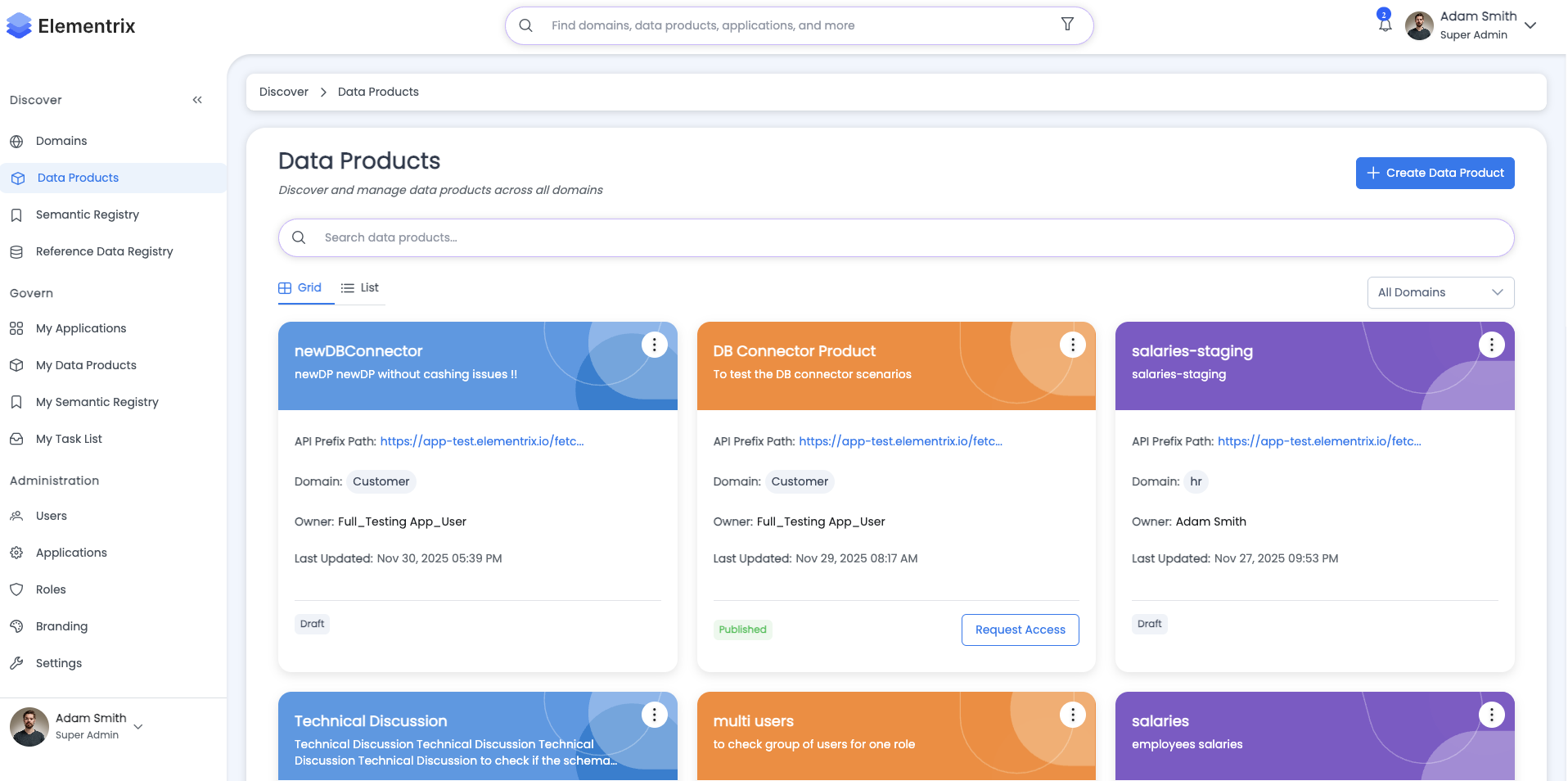The width and height of the screenshot is (1568, 781).
Task: Open options menu on salaries-staging card
Action: (1491, 345)
